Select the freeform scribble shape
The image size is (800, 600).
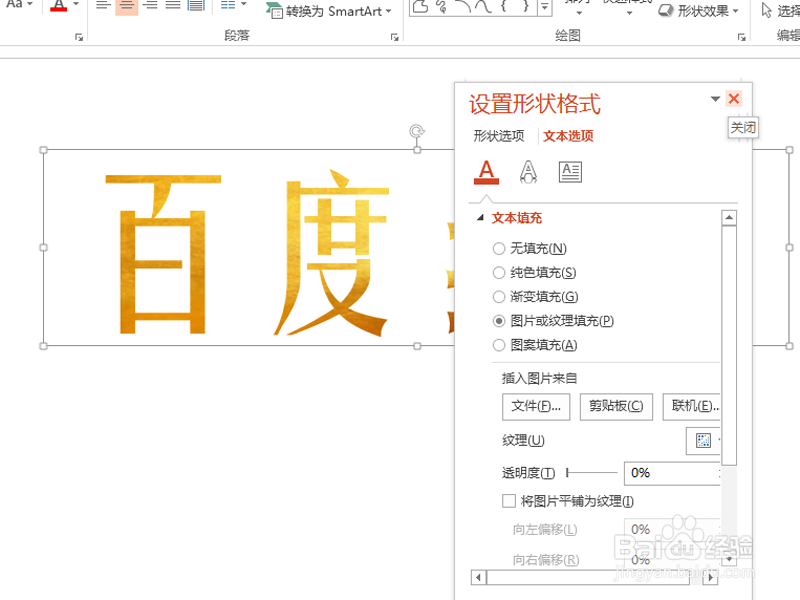click(442, 6)
